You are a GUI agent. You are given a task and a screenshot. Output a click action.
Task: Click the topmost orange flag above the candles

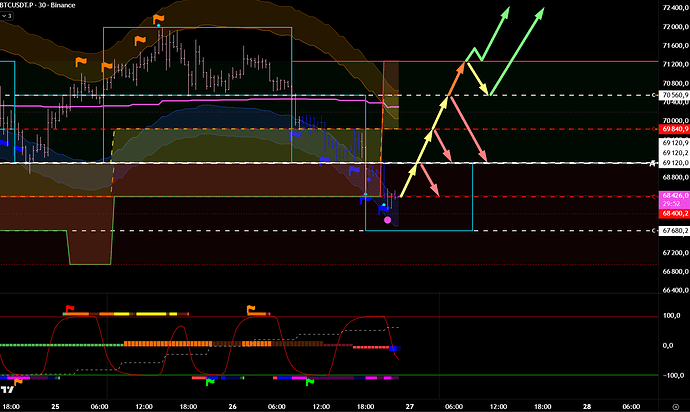[157, 20]
